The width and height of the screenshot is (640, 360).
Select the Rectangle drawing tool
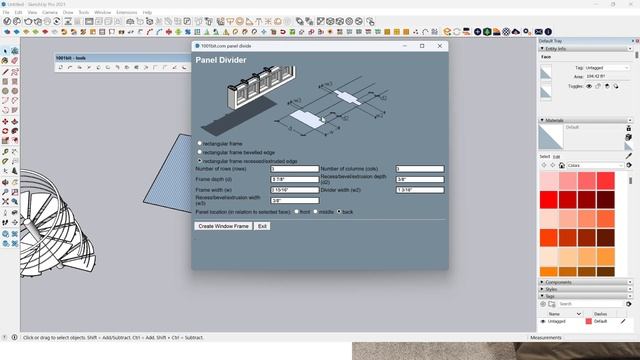5,82
